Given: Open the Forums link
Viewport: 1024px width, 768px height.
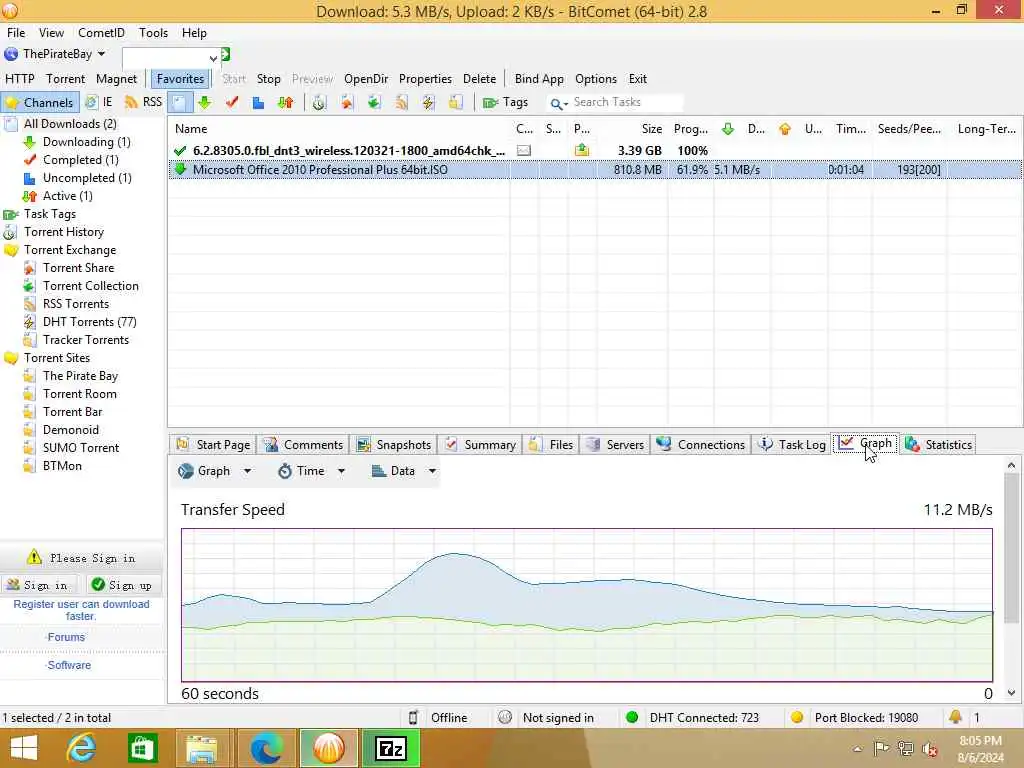Looking at the screenshot, I should pyautogui.click(x=66, y=637).
